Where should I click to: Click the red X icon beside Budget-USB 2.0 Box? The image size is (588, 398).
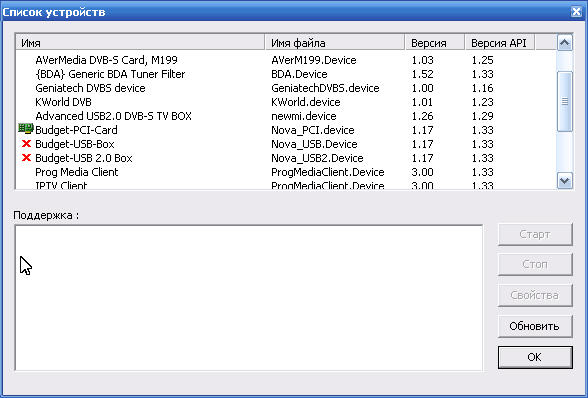coord(26,158)
